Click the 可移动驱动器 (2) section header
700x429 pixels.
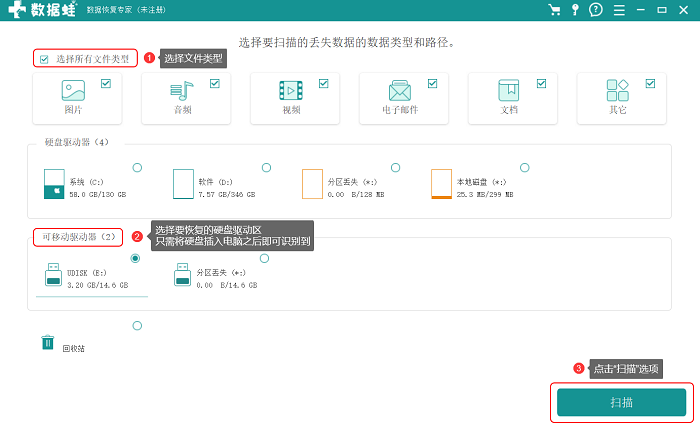79,237
